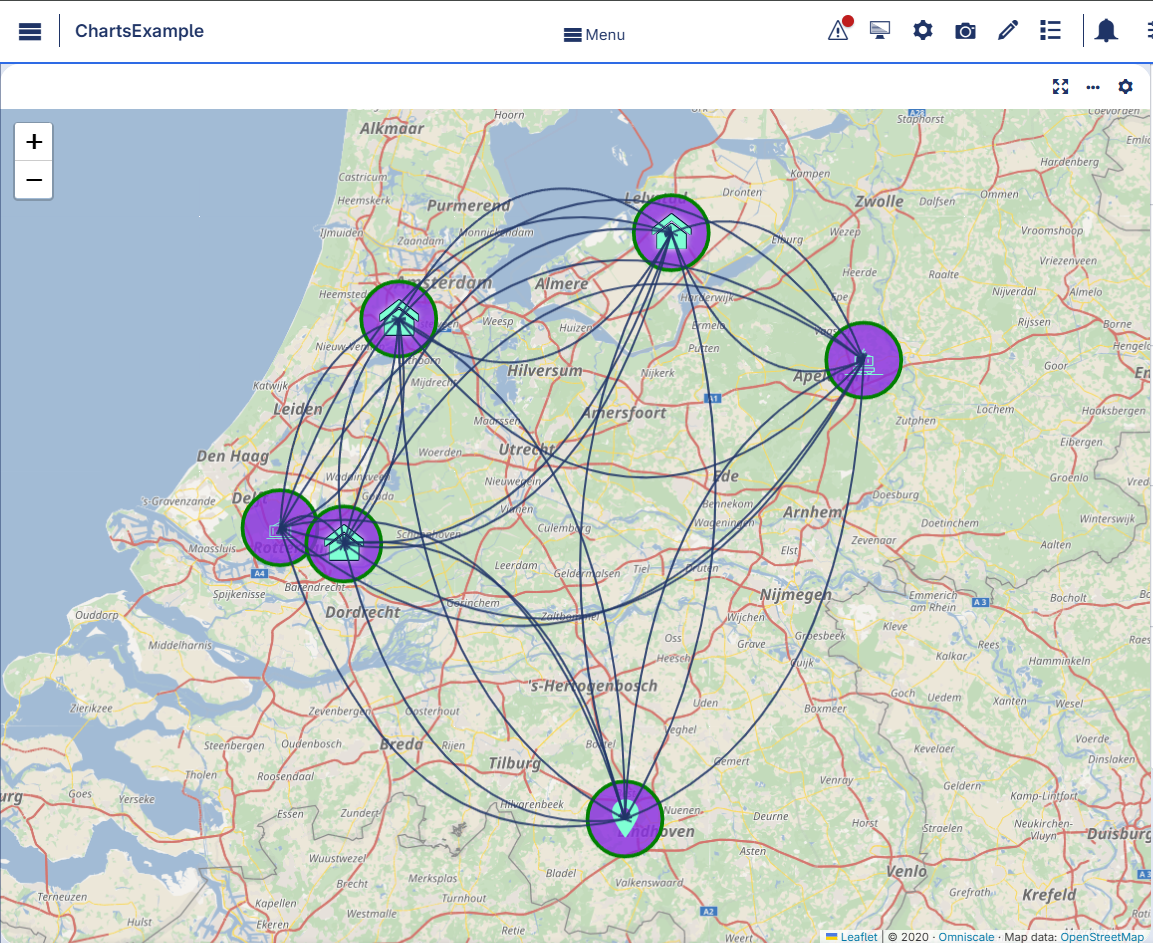Click the monitor display icon in the toolbar
The image size is (1153, 943).
click(879, 30)
